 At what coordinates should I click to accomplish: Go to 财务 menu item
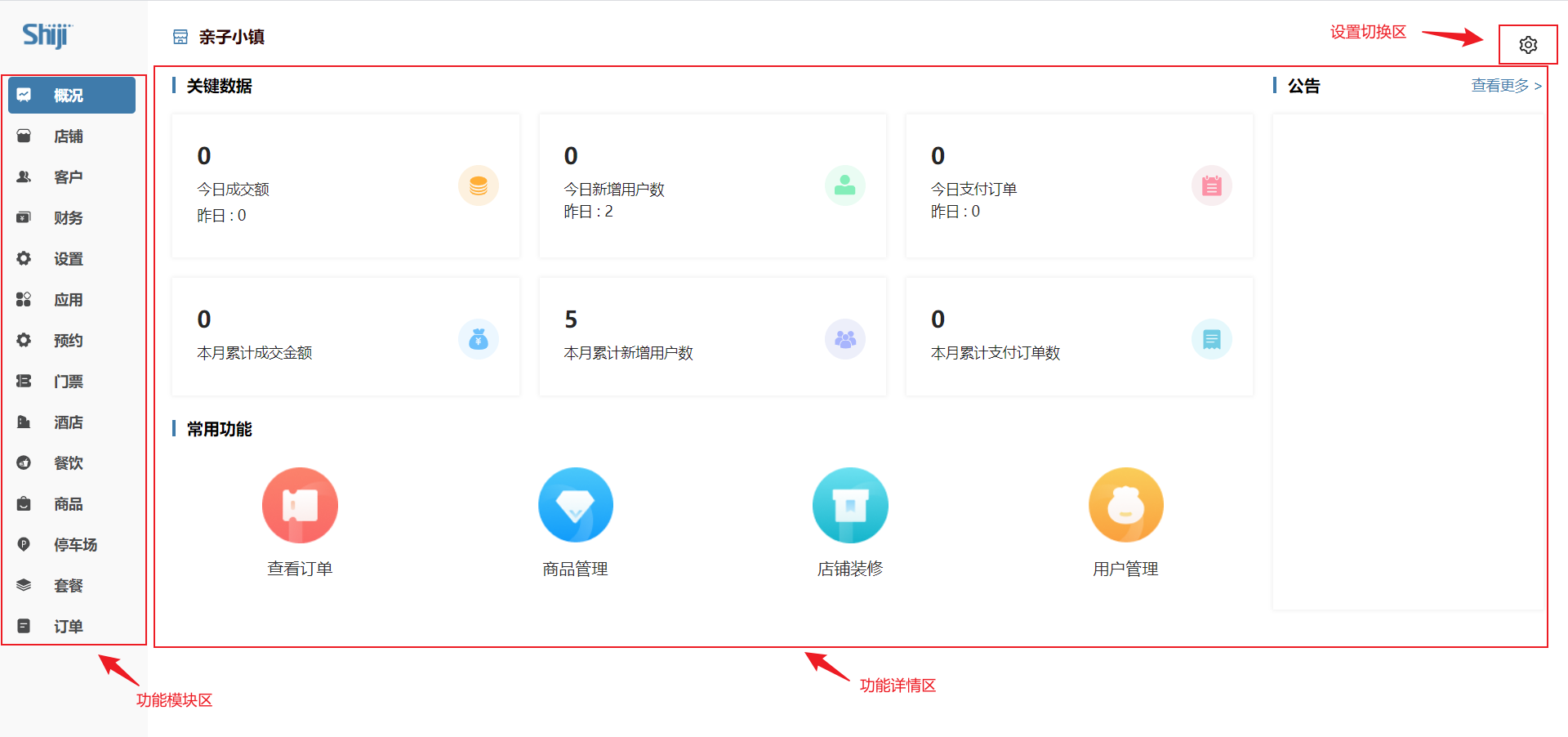tap(72, 217)
